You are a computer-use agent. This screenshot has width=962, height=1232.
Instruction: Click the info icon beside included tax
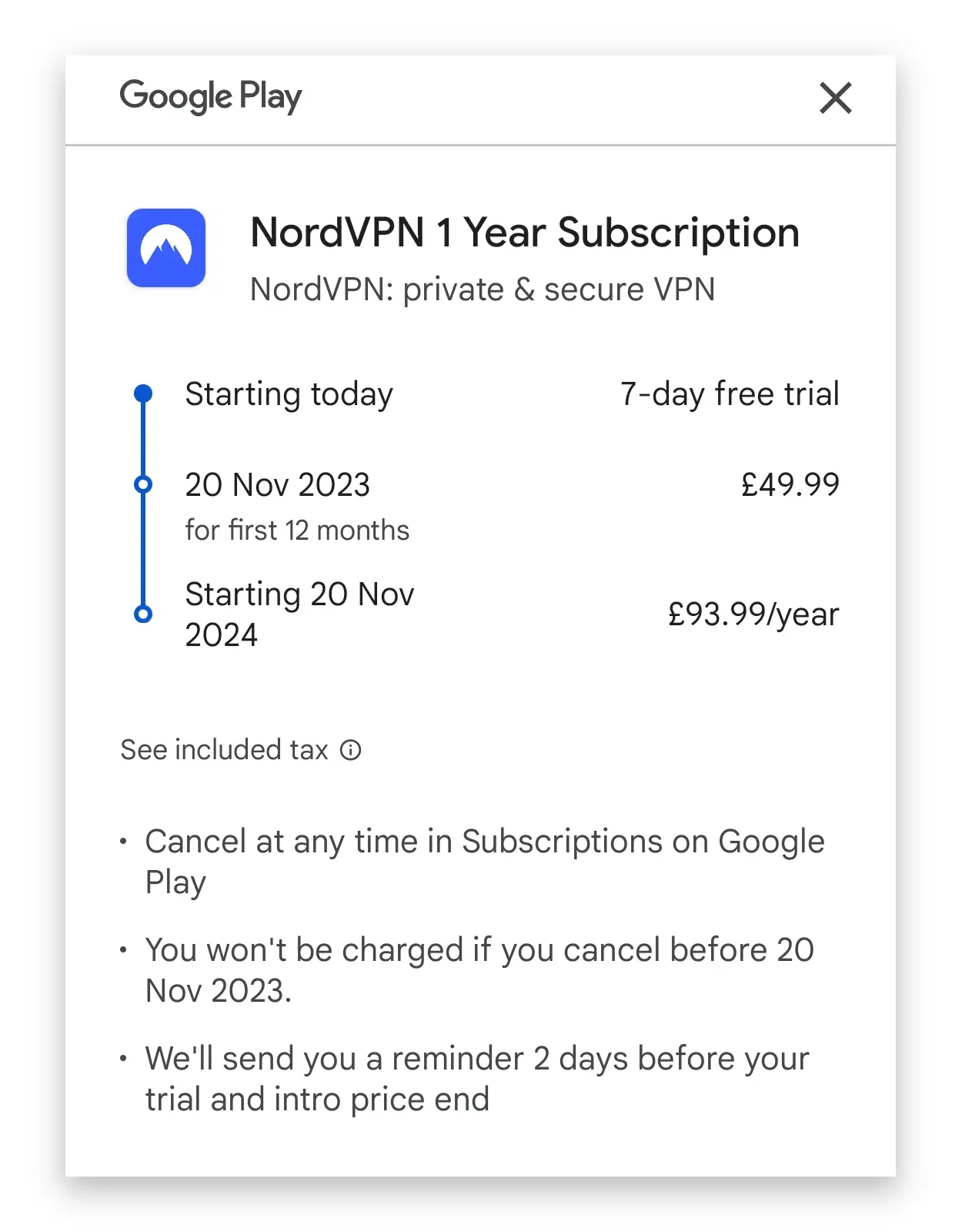(351, 750)
